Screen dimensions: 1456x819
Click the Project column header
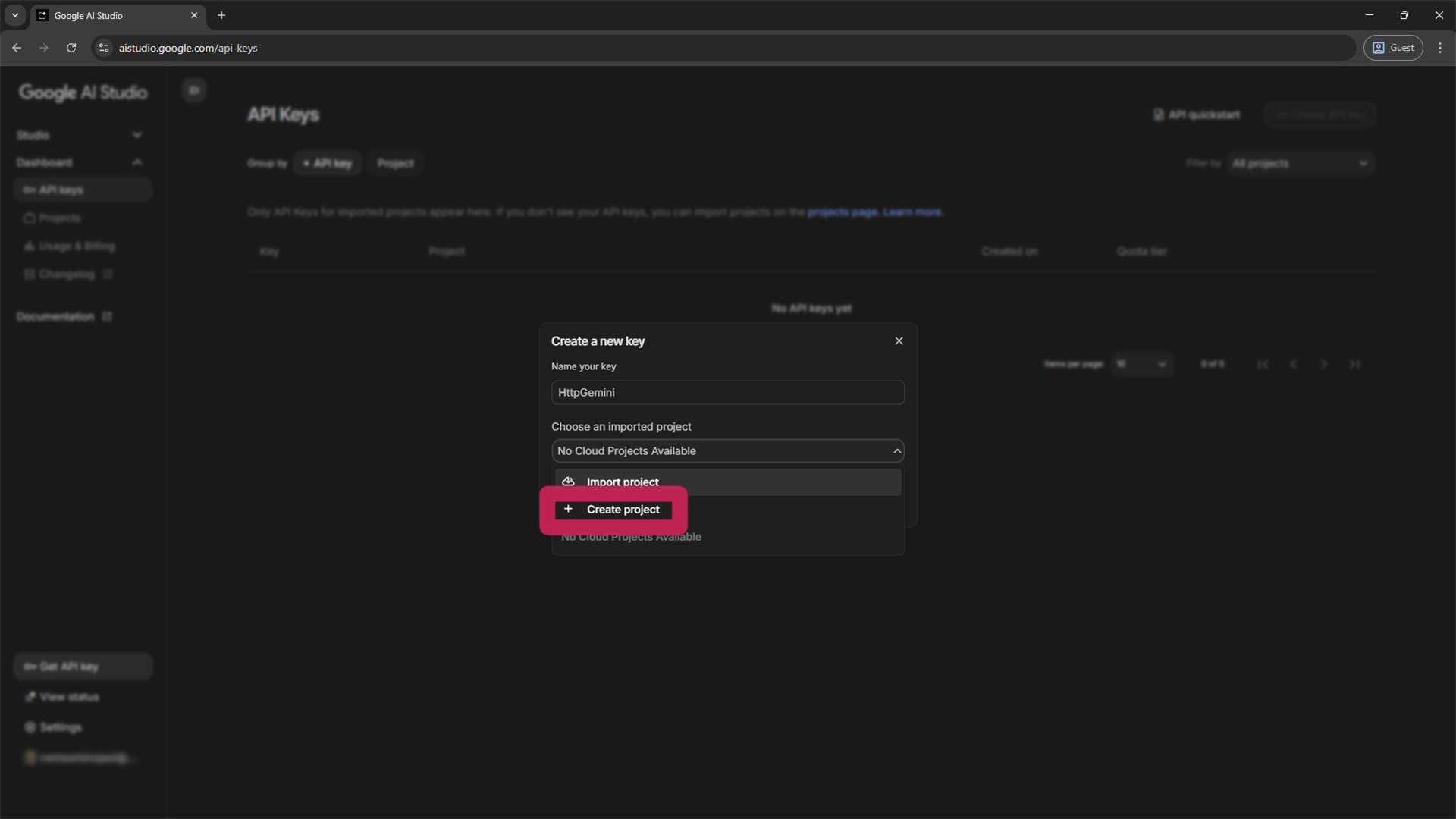click(x=447, y=251)
